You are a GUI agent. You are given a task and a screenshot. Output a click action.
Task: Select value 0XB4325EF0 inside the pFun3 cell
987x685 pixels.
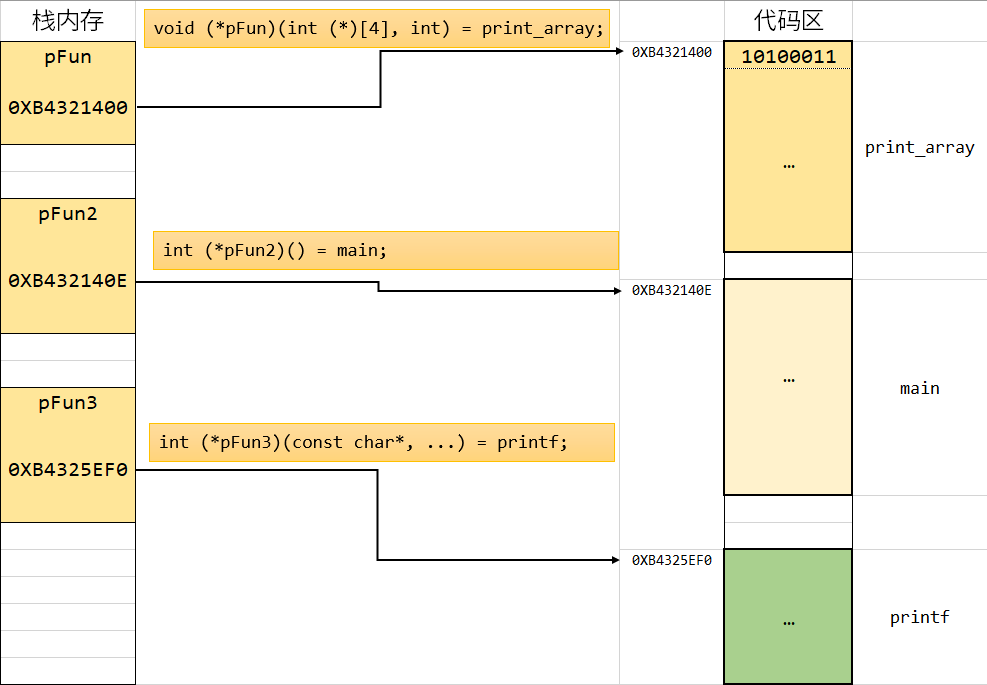pos(68,470)
